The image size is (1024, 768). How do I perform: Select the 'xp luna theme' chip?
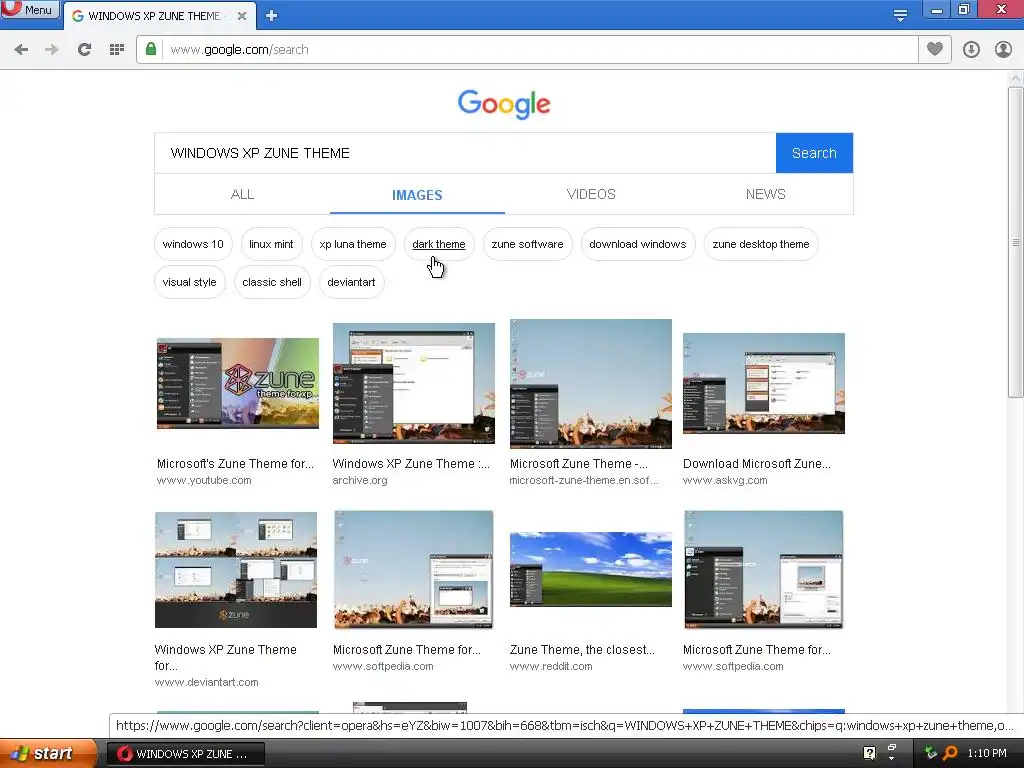pos(353,244)
